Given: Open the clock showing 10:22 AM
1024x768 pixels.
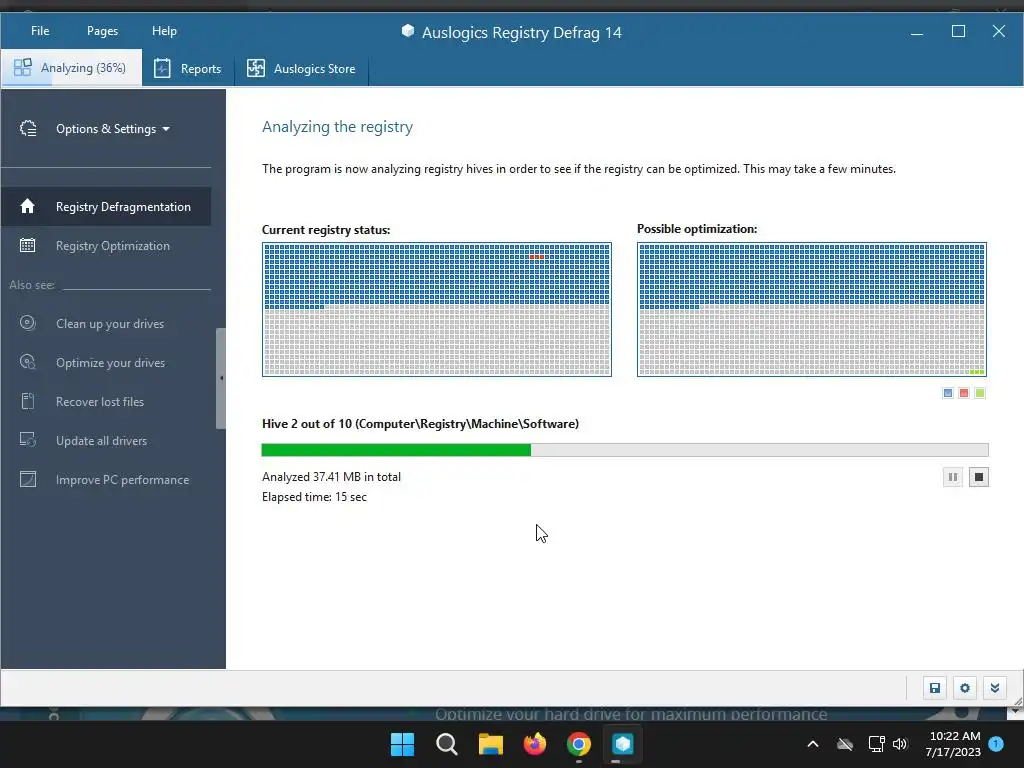Looking at the screenshot, I should click(953, 744).
